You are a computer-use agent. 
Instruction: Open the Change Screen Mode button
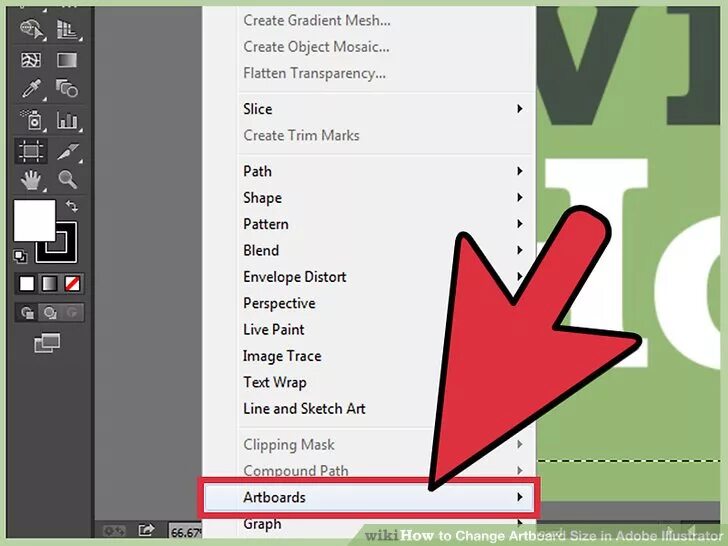47,343
